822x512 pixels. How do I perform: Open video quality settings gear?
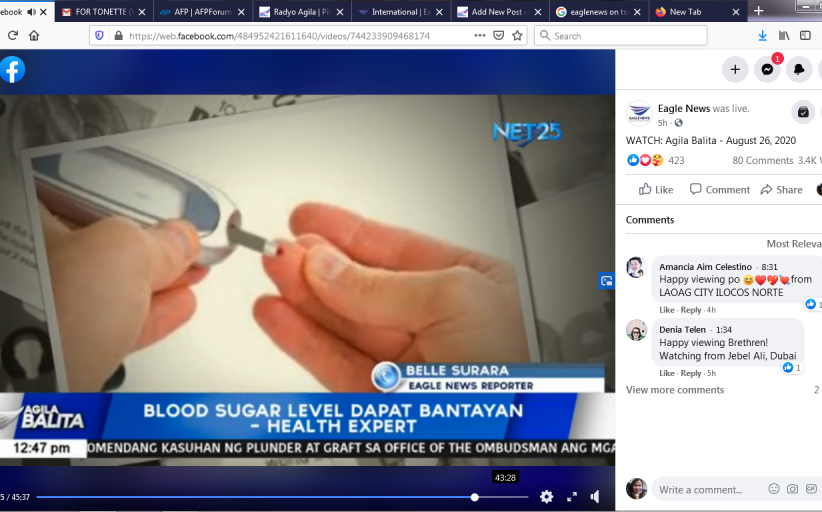(x=546, y=496)
